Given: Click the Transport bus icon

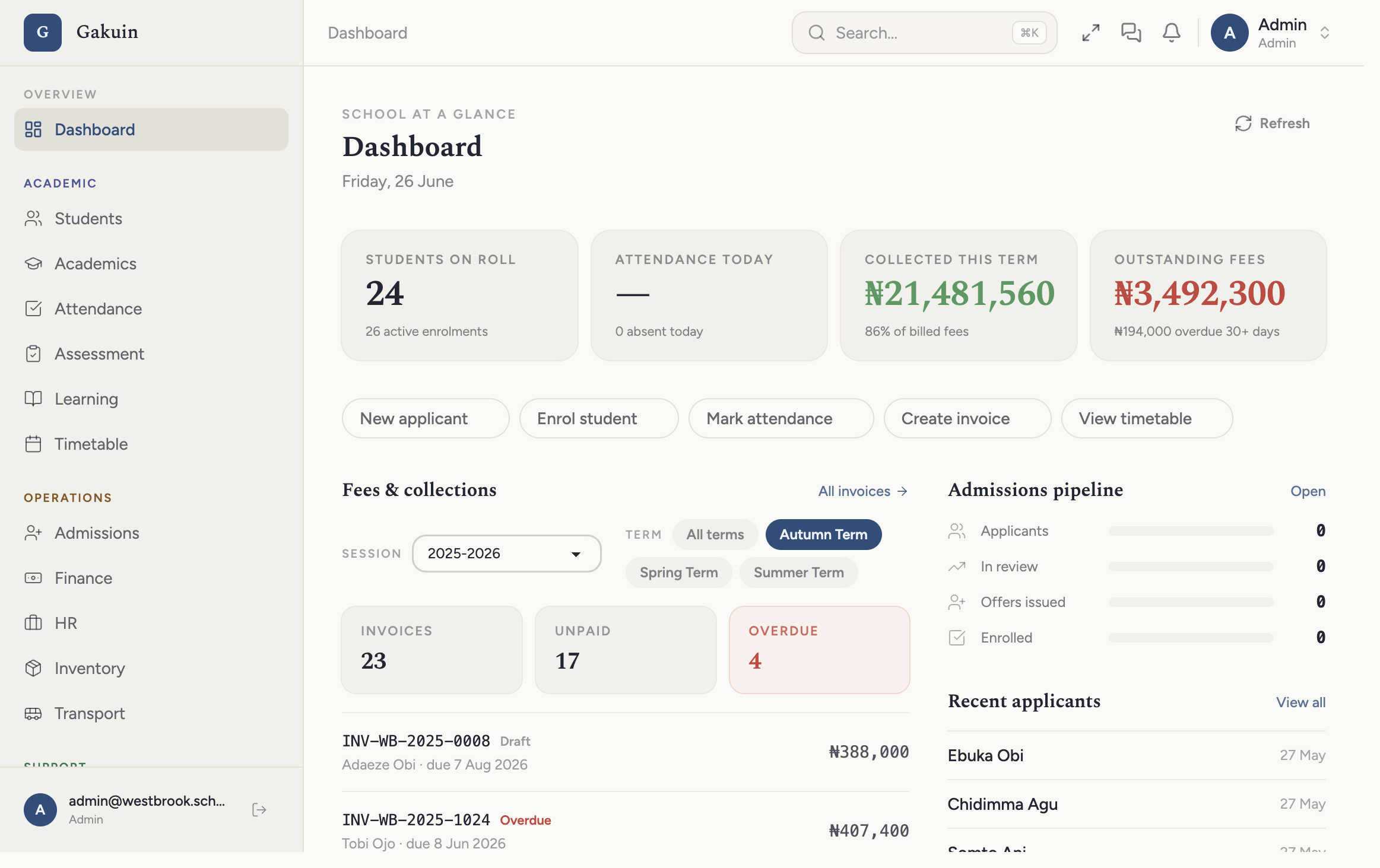Looking at the screenshot, I should coord(33,713).
